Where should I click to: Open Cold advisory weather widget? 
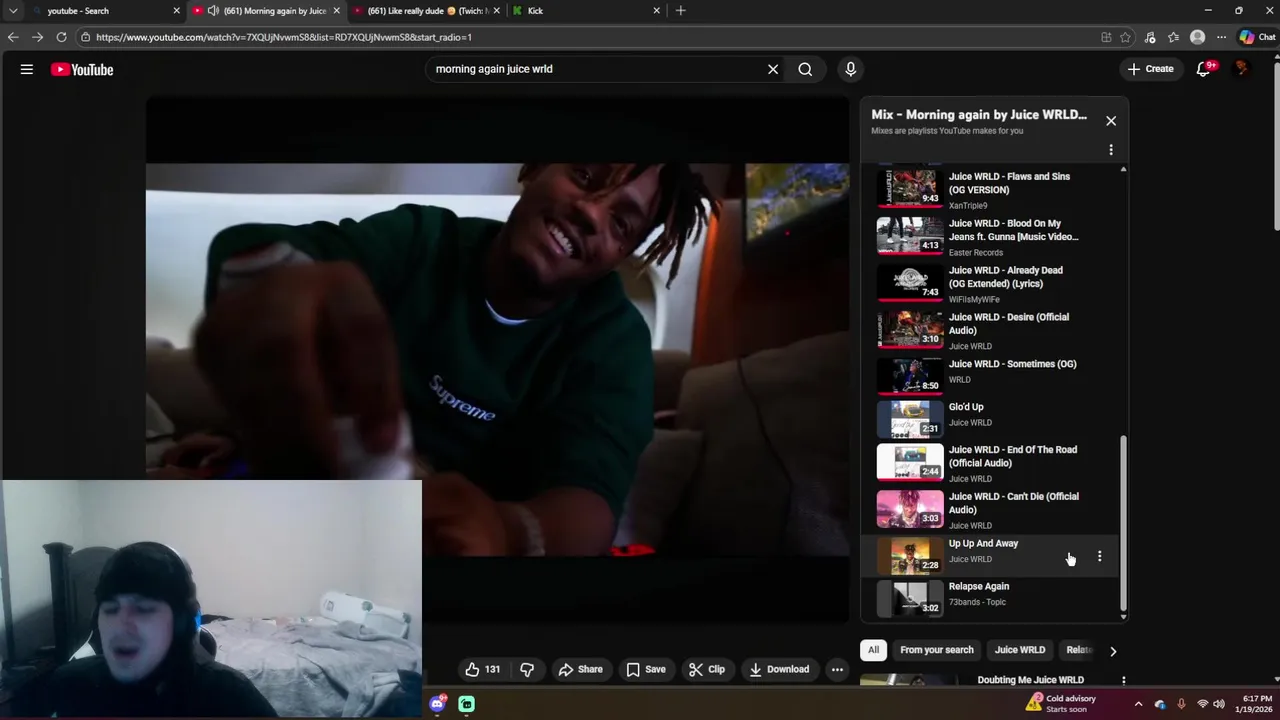pyautogui.click(x=1060, y=704)
